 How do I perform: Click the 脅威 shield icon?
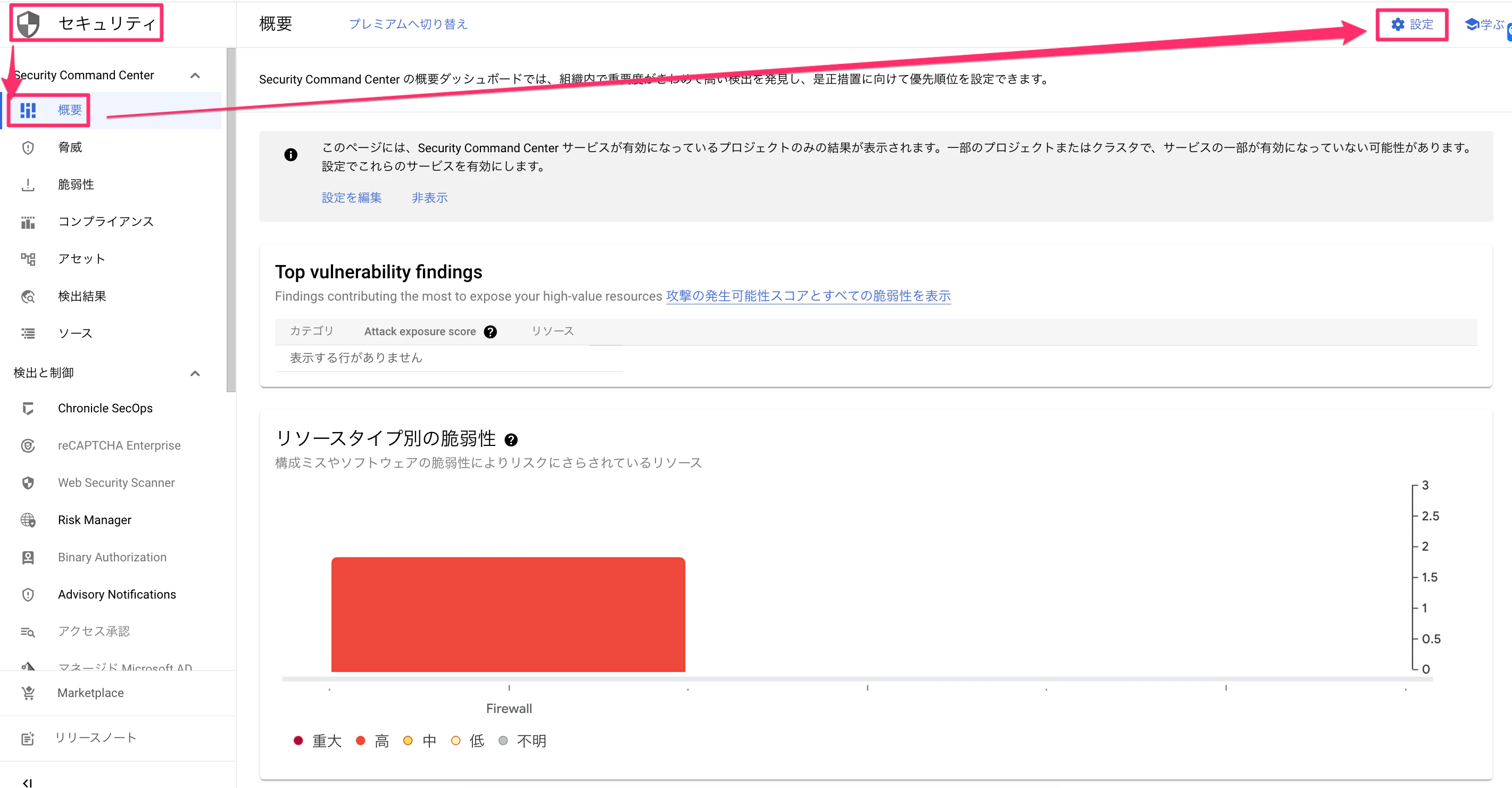[x=28, y=147]
